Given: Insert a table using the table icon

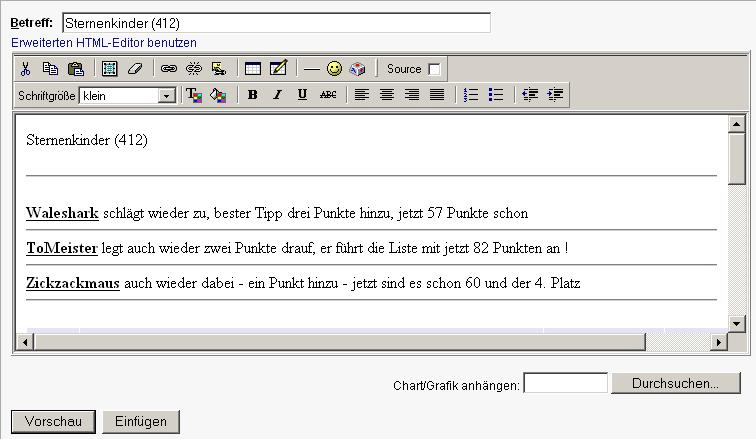Looking at the screenshot, I should (253, 69).
